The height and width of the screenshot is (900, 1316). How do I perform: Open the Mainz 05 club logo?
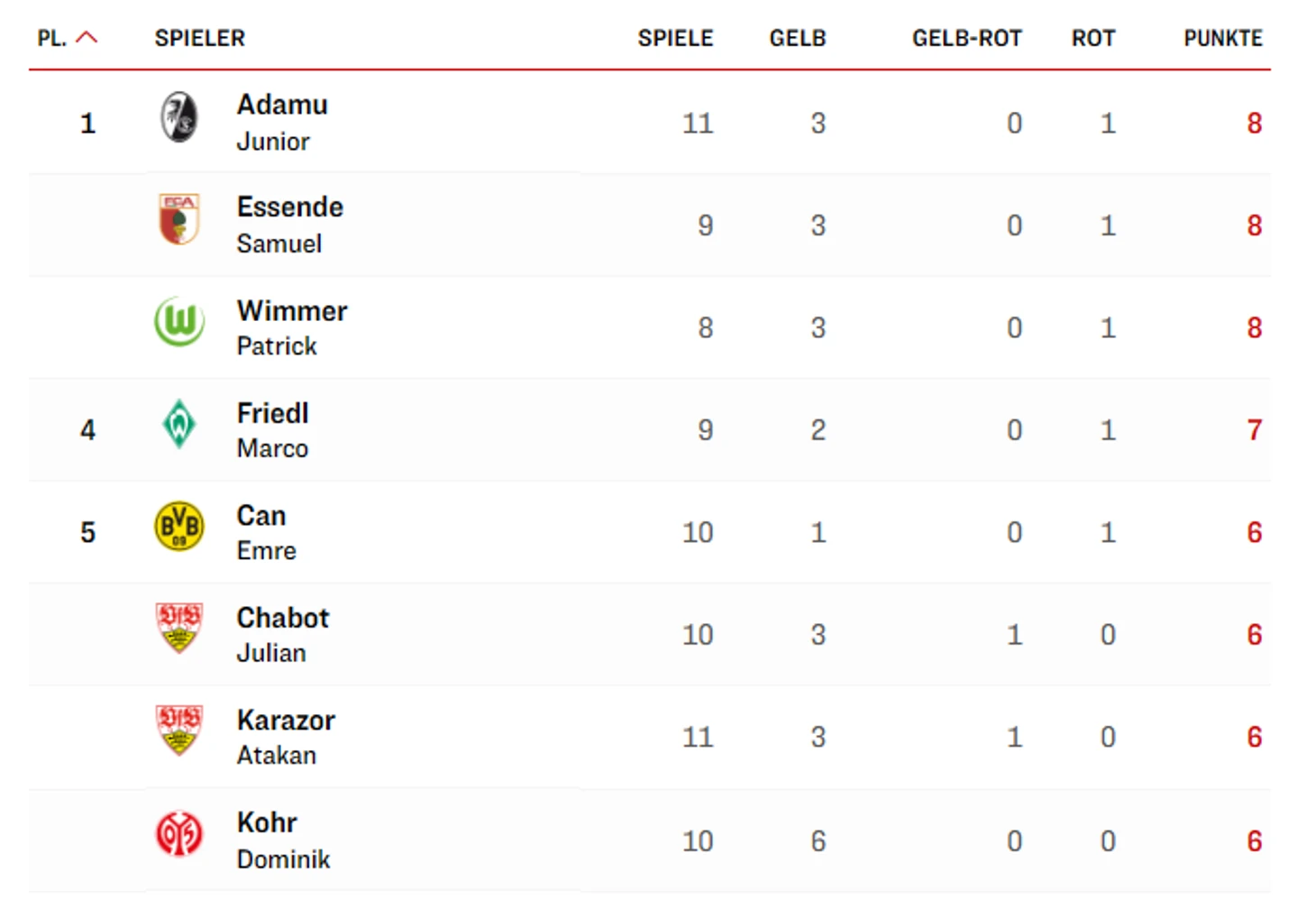click(x=179, y=834)
